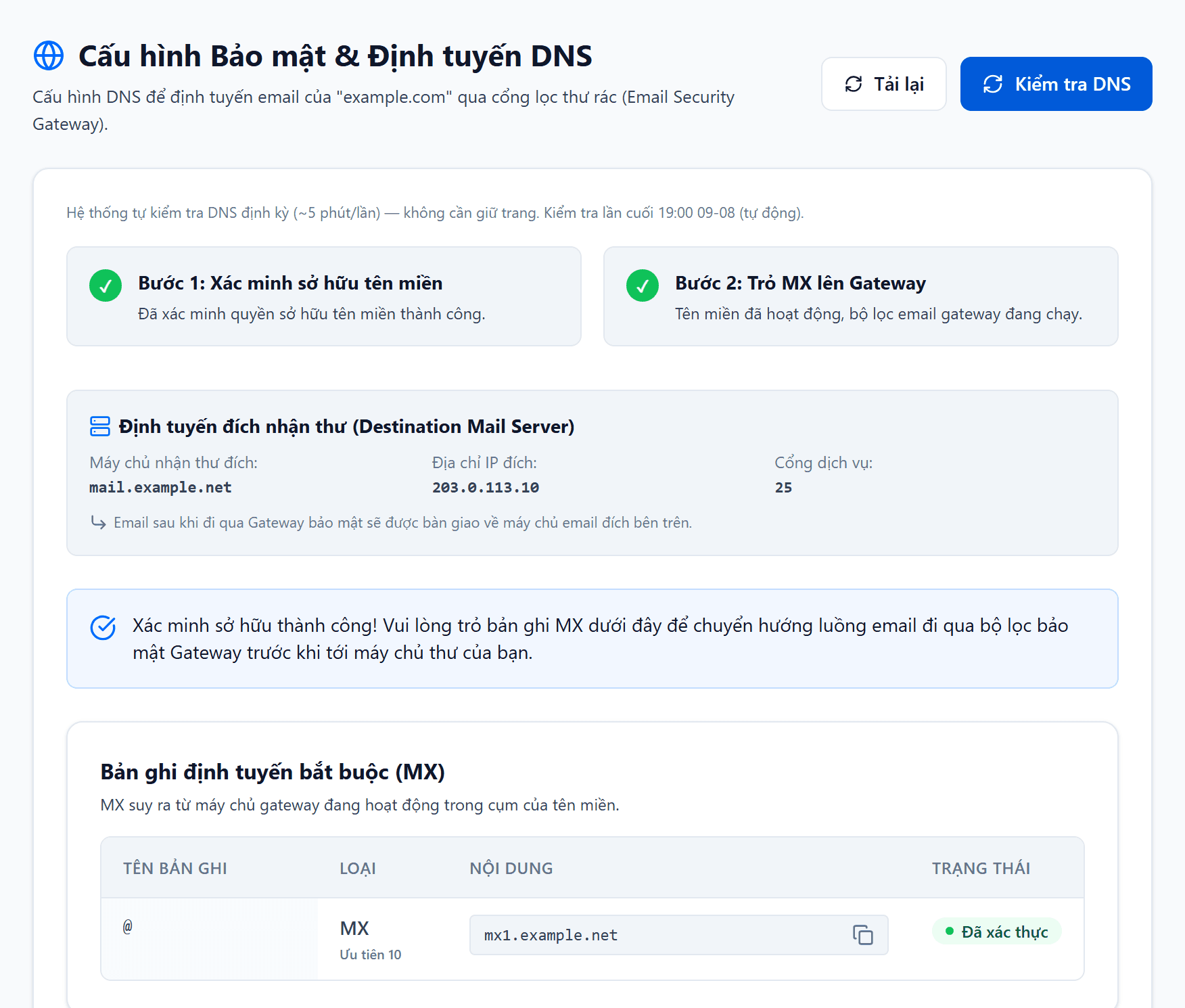Copy the mx1.example.net record value
Image resolution: width=1185 pixels, height=1008 pixels.
pyautogui.click(x=862, y=935)
